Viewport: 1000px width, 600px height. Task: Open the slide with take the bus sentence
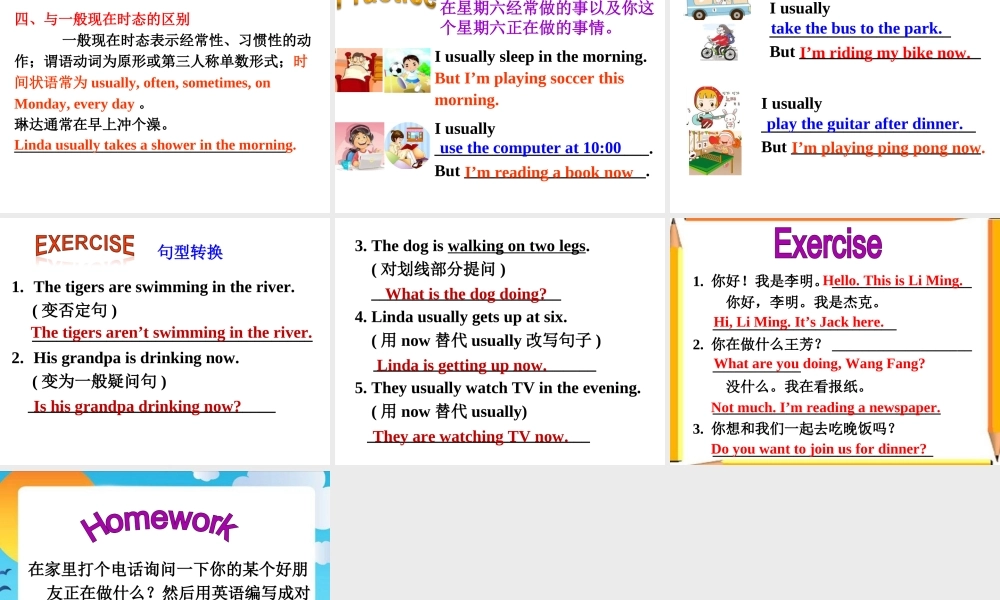pos(835,106)
